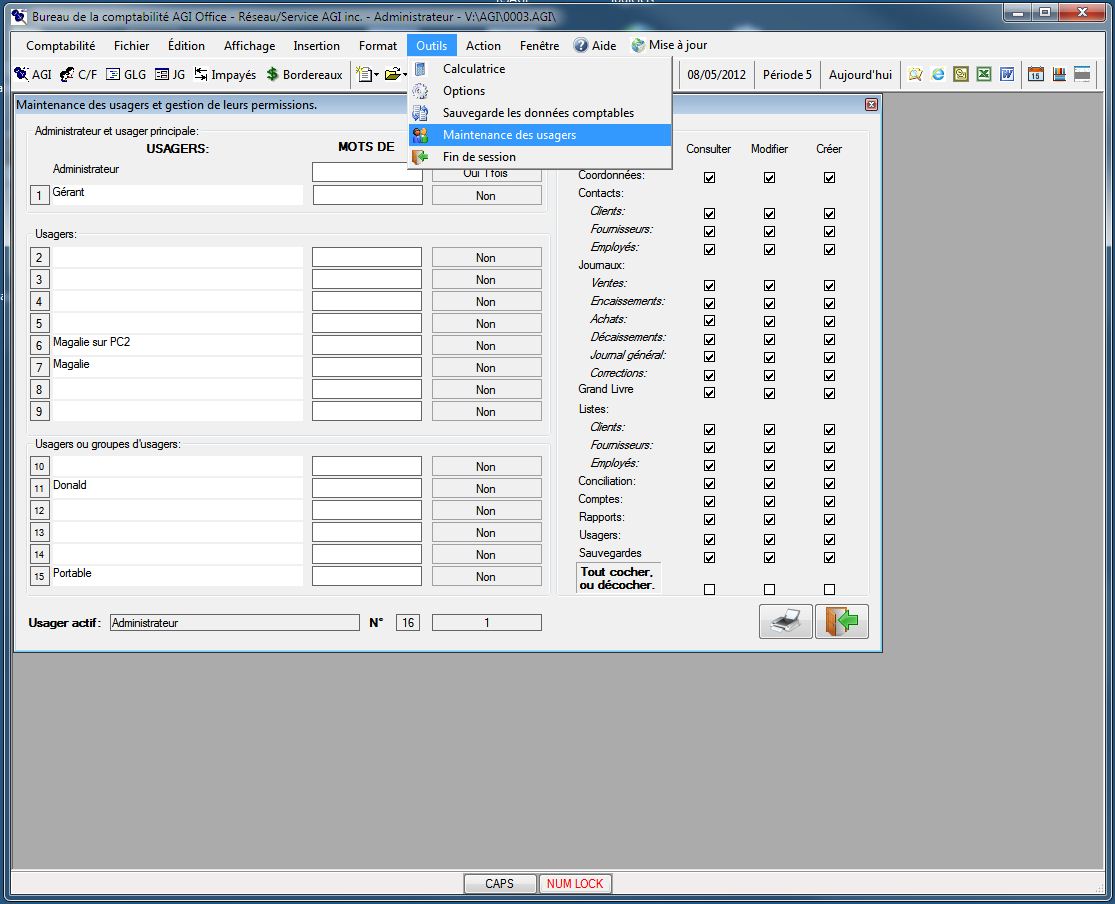
Task: Print the user permissions list
Action: pos(785,622)
